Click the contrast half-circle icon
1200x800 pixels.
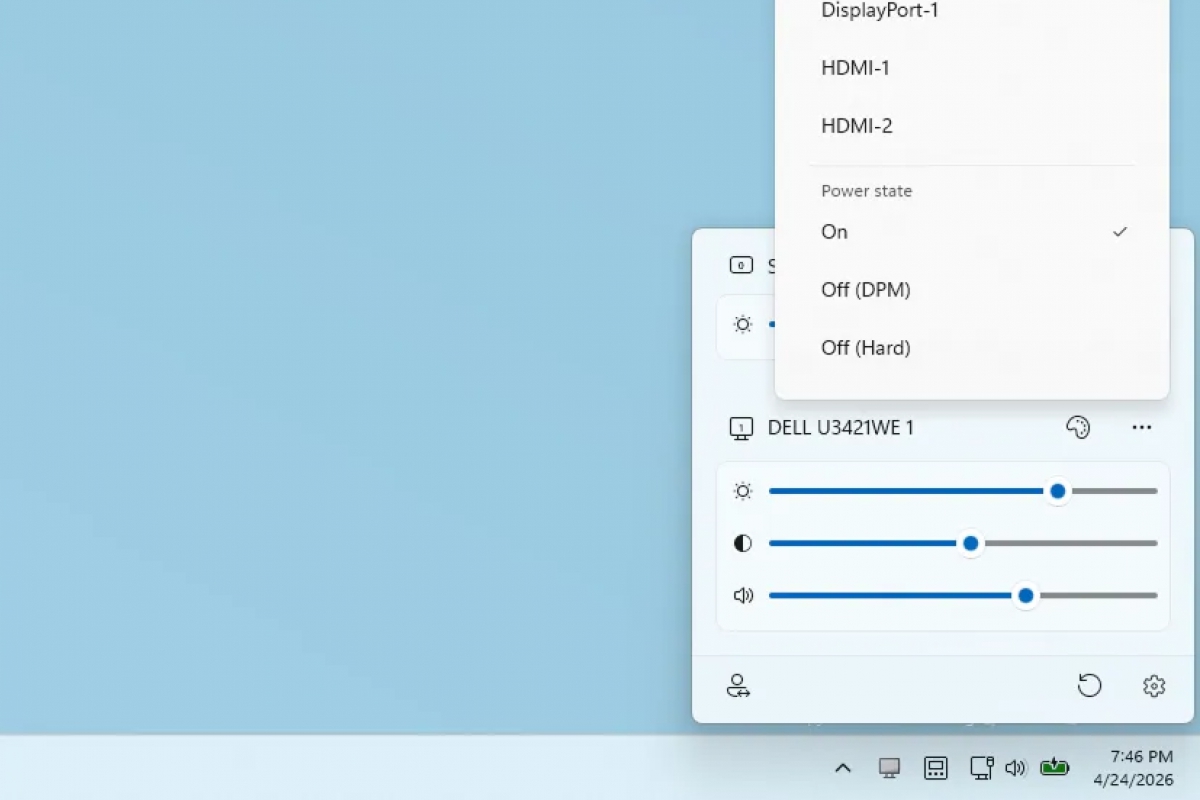(742, 543)
